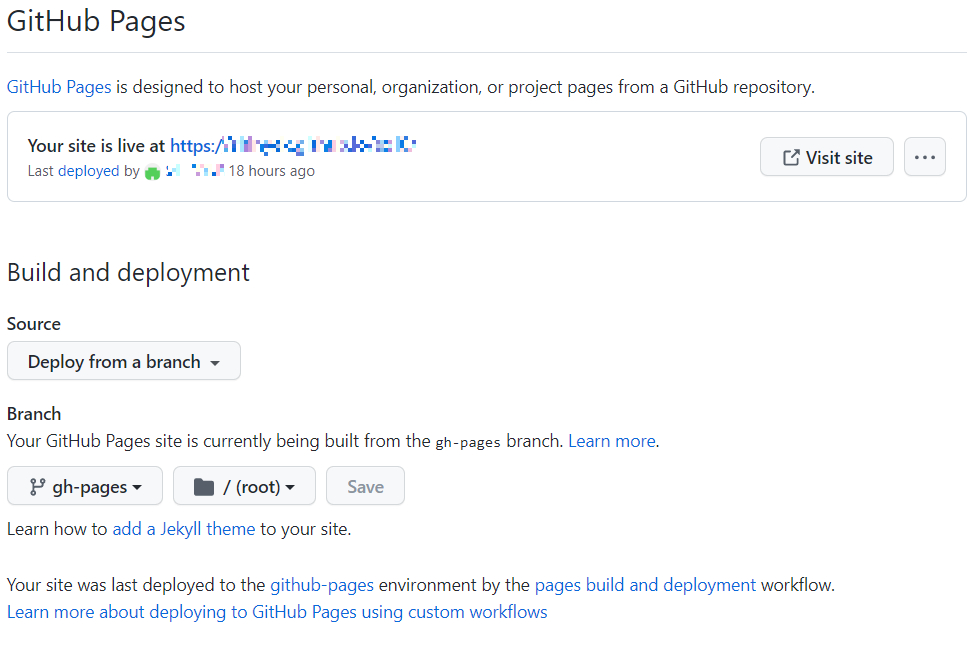Open the three-dots more options menu

pos(924,157)
